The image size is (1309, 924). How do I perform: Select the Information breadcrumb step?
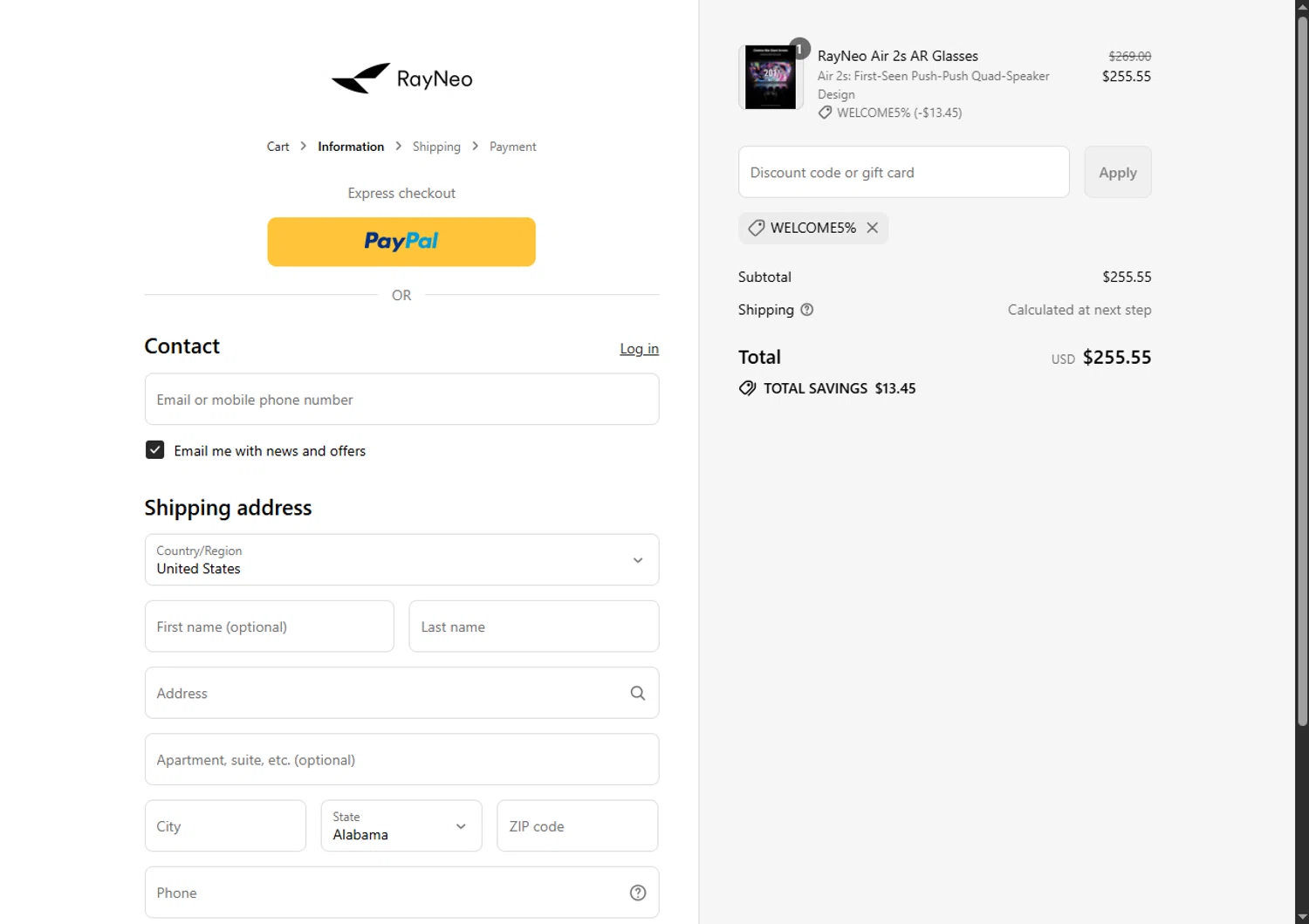[x=351, y=147]
